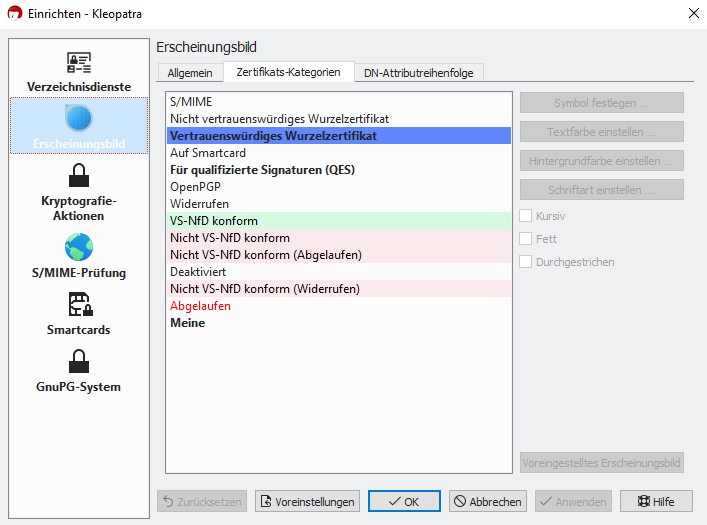Go to S/MIME-Prüfung earth icon
The image size is (707, 525).
79,247
